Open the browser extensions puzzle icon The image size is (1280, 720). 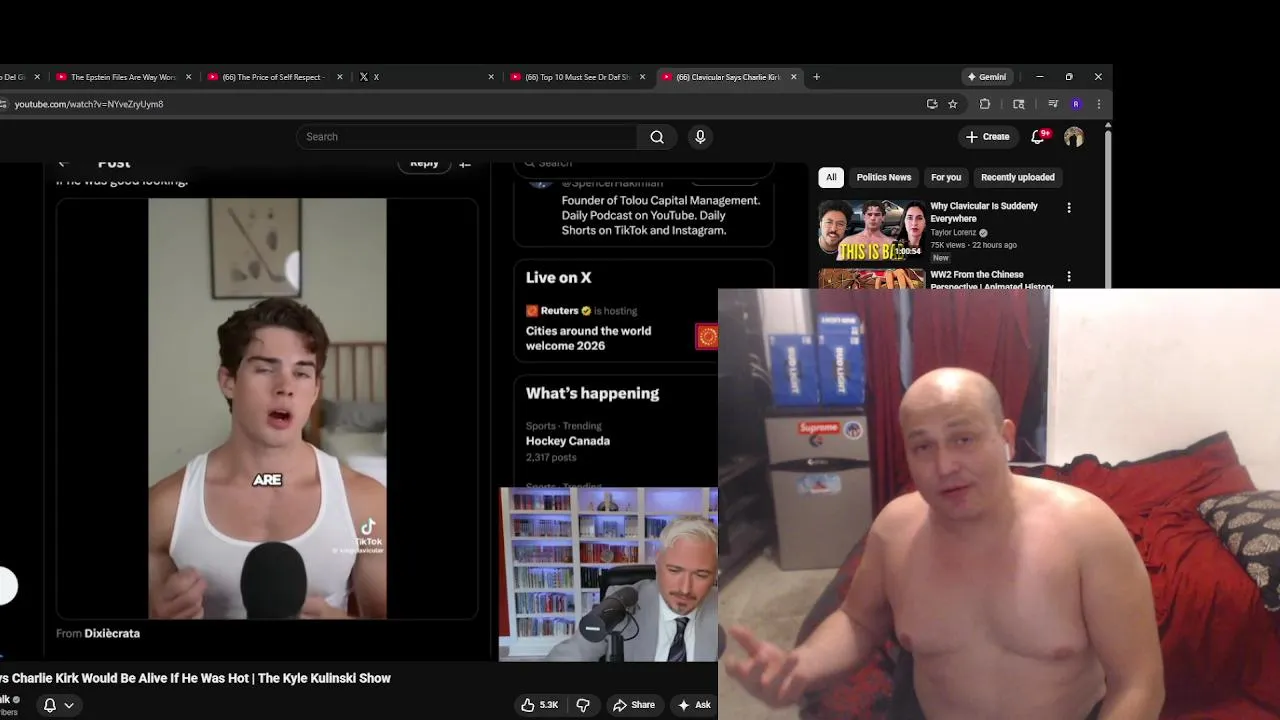985,104
